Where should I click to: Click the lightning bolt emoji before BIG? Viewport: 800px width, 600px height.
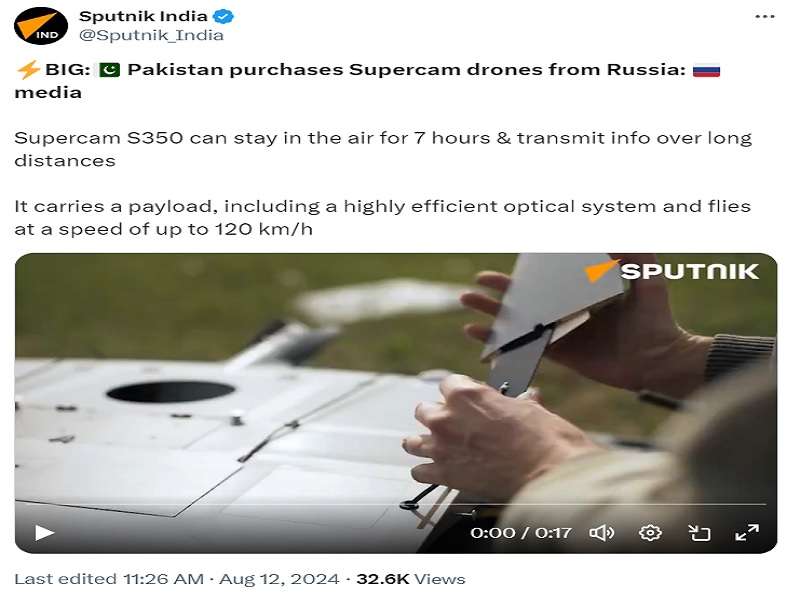pyautogui.click(x=28, y=69)
